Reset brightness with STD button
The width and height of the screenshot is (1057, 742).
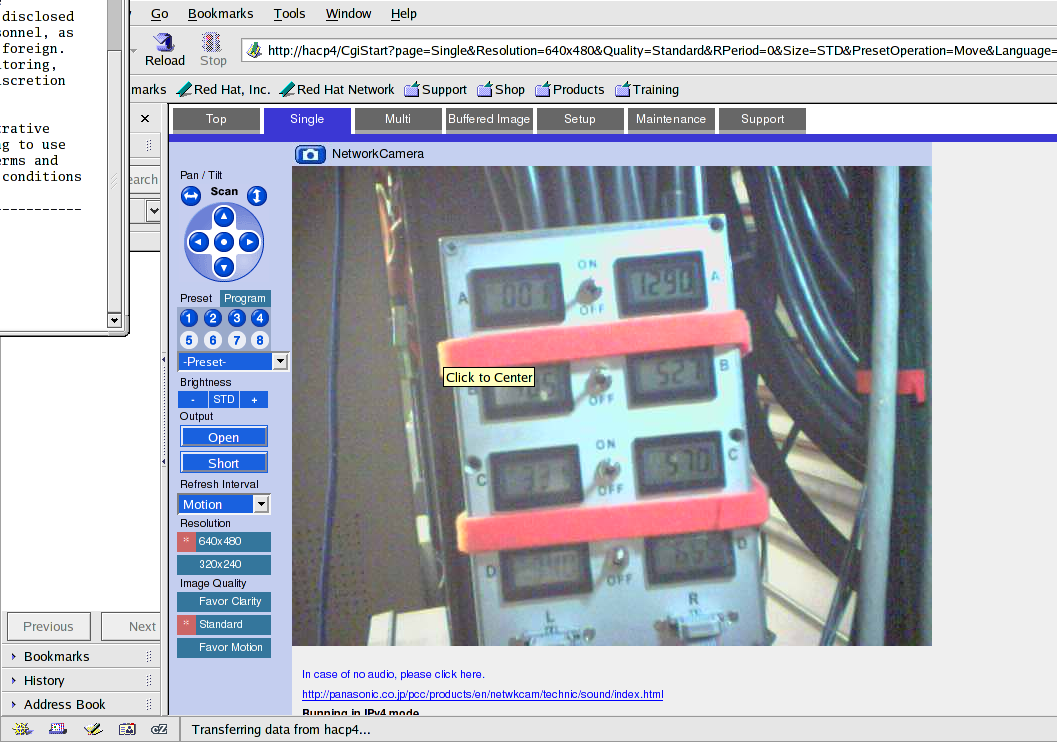point(224,400)
